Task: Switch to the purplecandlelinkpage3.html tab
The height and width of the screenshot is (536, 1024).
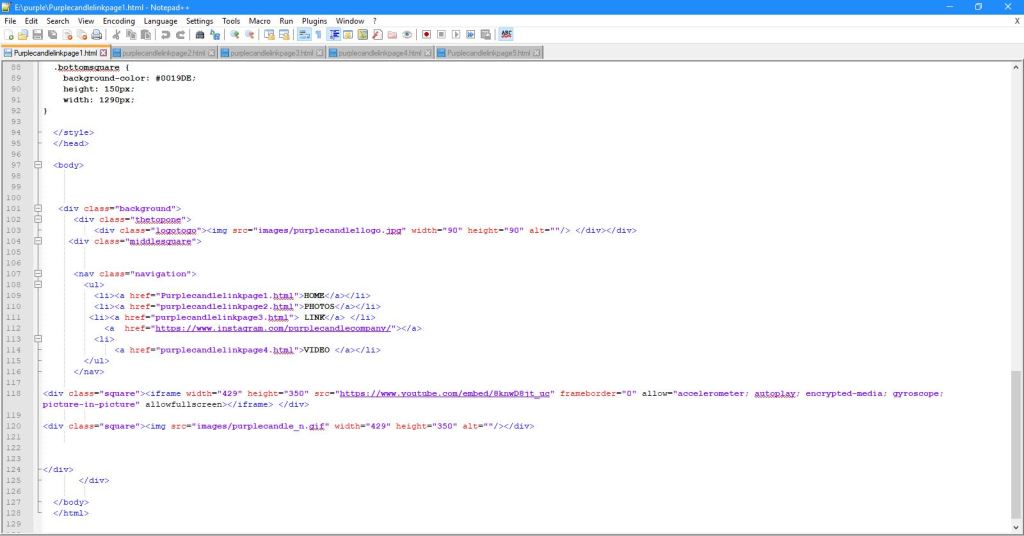Action: point(271,53)
